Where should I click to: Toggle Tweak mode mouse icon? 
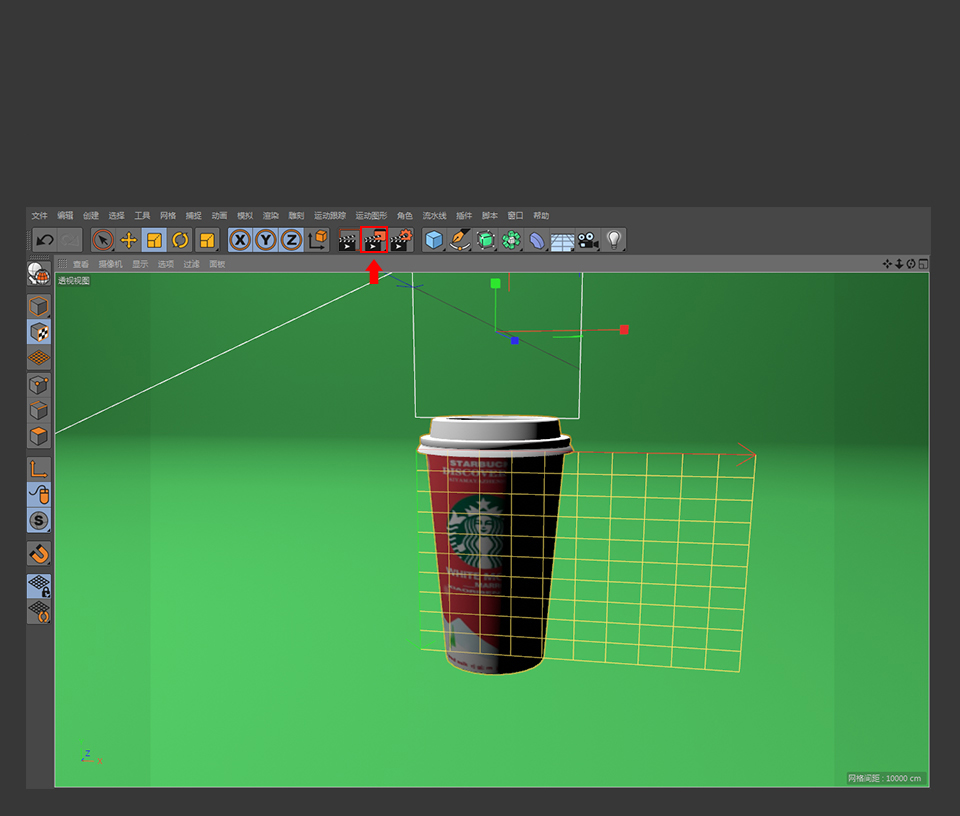(x=39, y=495)
